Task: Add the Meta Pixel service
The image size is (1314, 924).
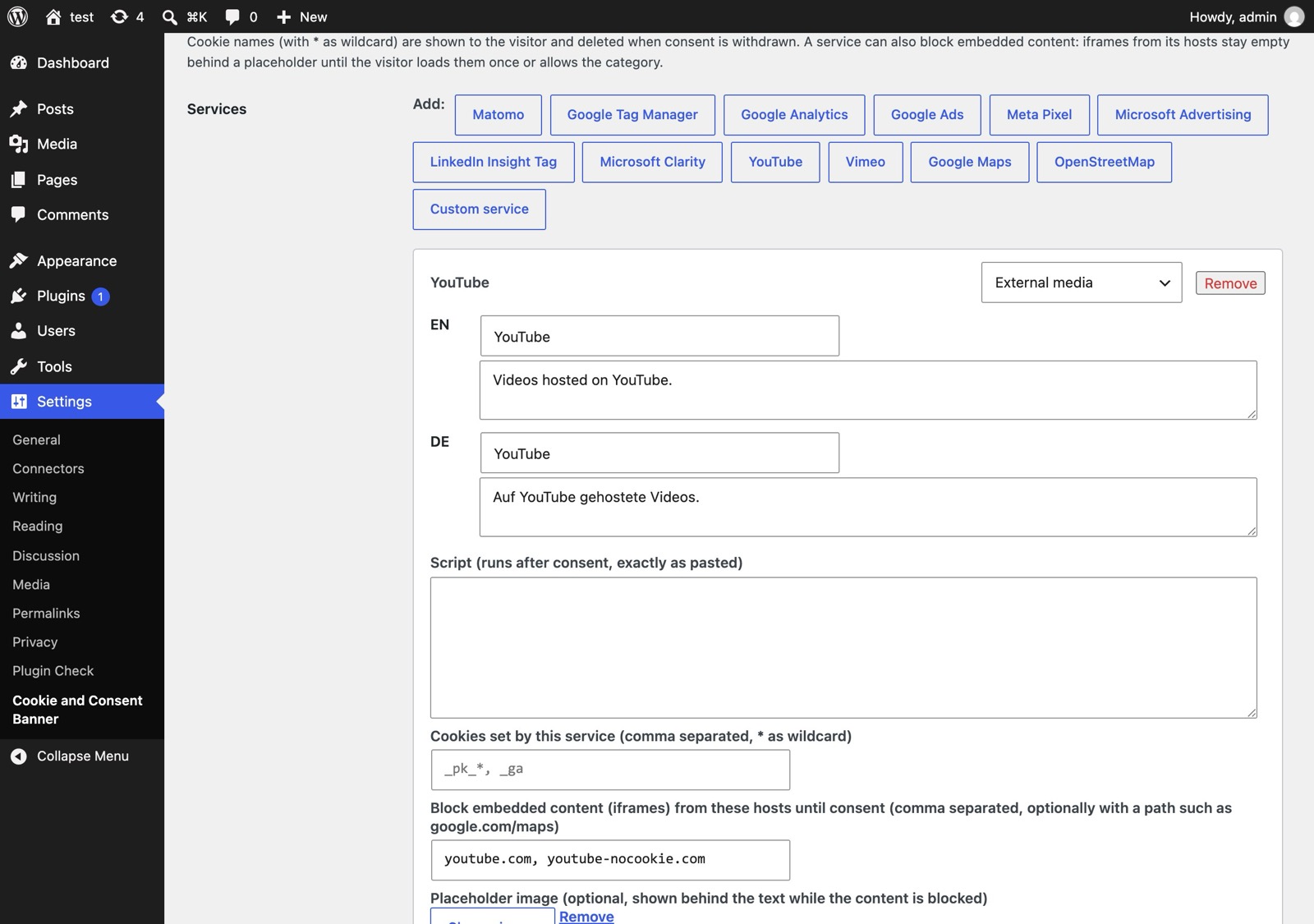Action: 1040,115
